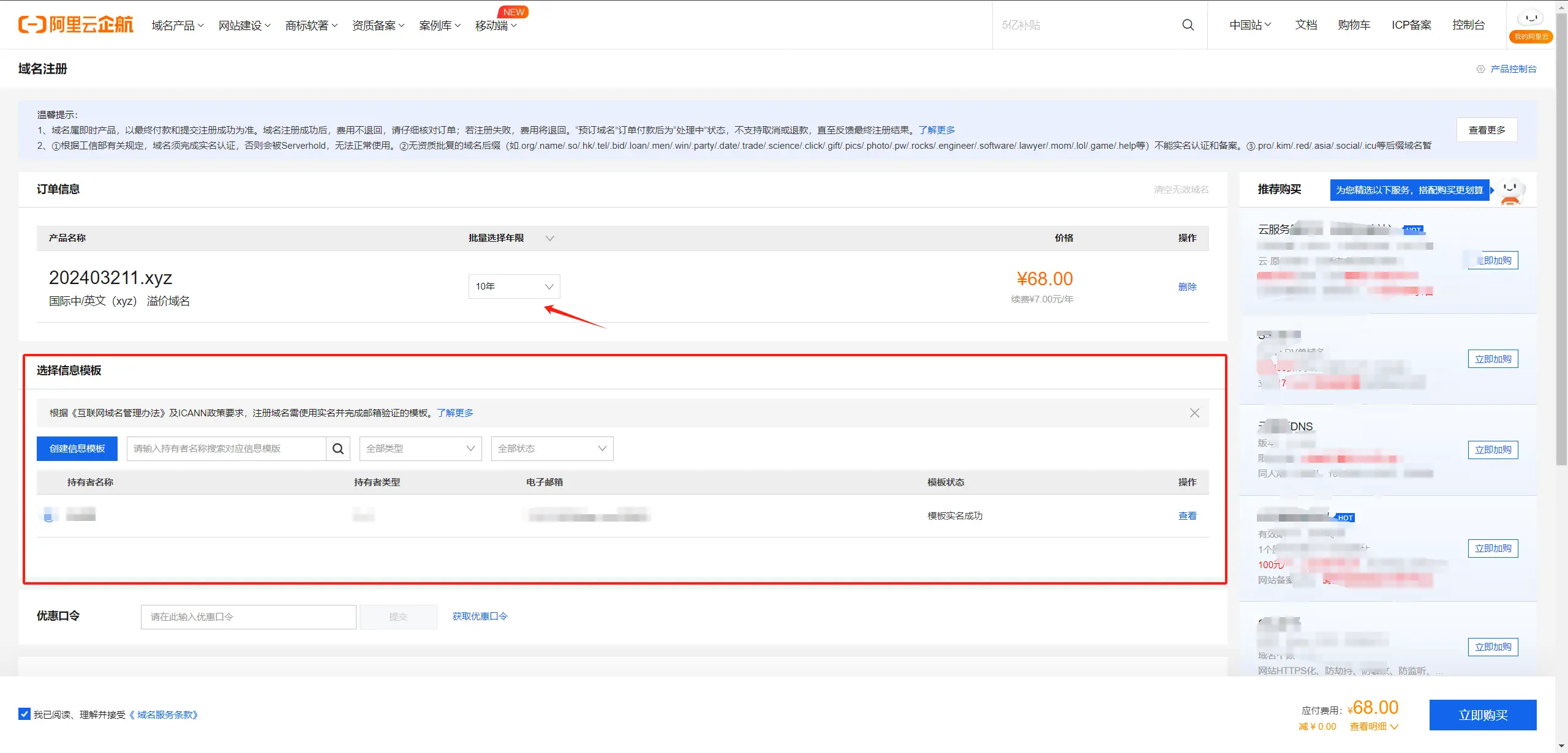Open the 10年 registration year dropdown
This screenshot has width=1568, height=753.
[x=513, y=286]
